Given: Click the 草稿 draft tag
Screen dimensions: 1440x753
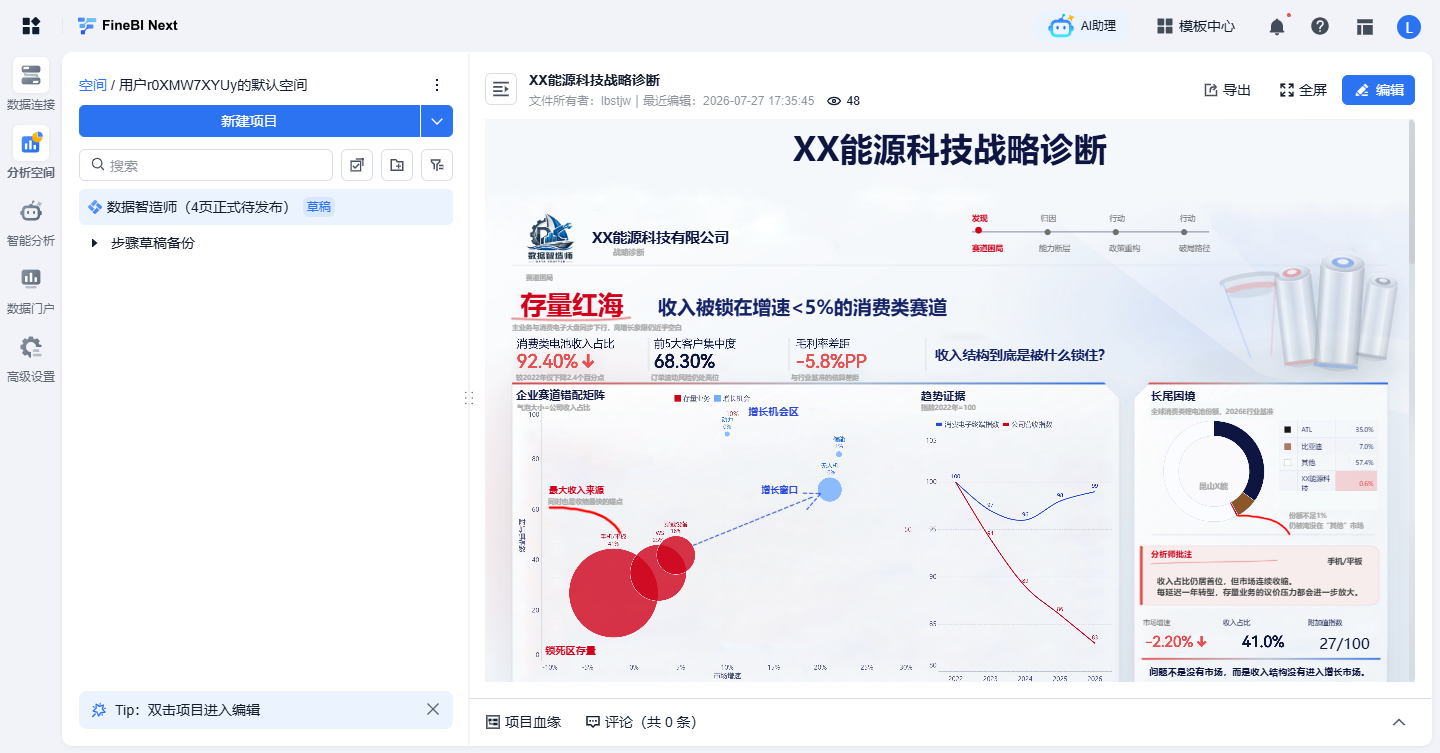Looking at the screenshot, I should click(x=319, y=207).
